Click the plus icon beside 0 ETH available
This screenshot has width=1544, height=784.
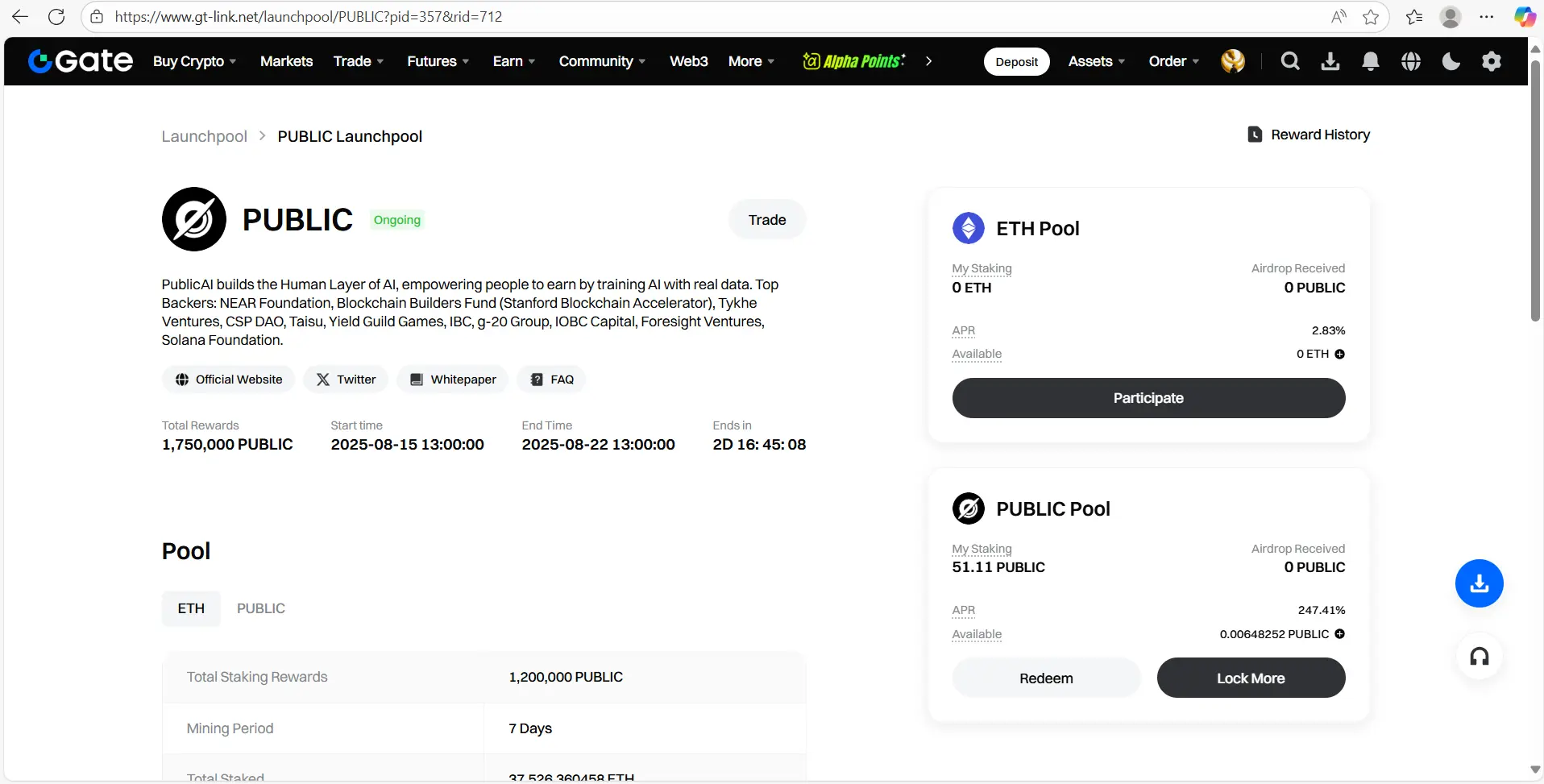point(1339,354)
